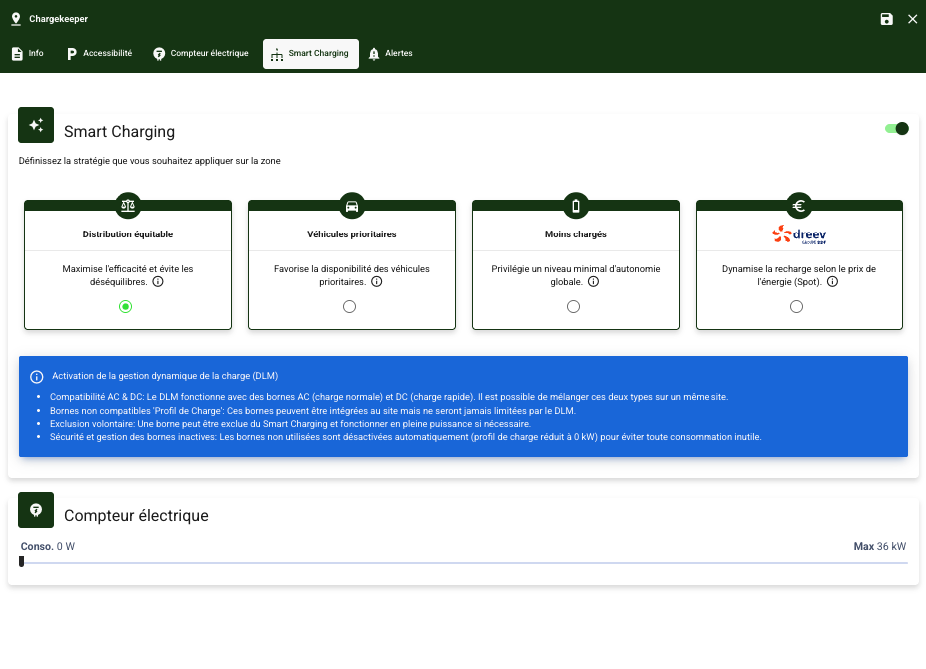Click the Smart Charging sparkle header icon

36,125
